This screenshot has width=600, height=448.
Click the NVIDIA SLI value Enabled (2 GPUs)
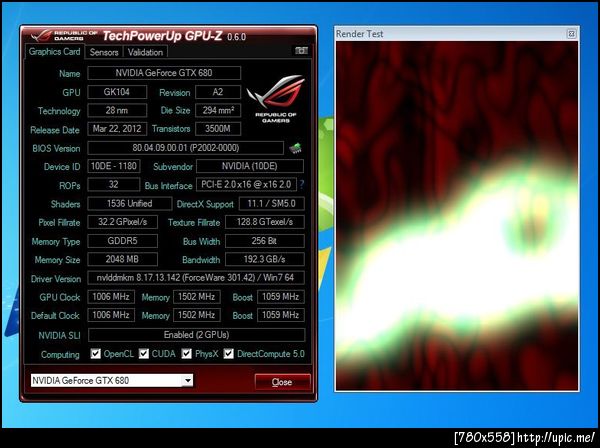(197, 335)
